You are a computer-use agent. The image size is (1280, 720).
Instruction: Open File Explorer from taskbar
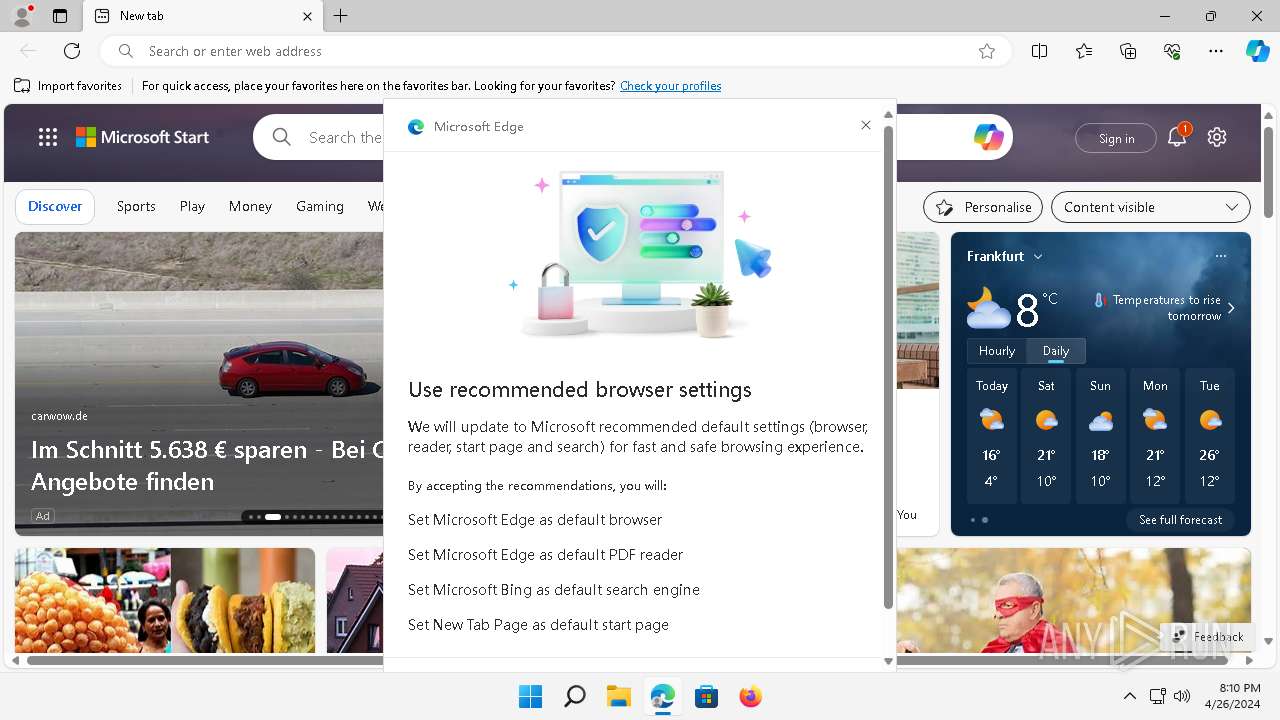pyautogui.click(x=619, y=697)
